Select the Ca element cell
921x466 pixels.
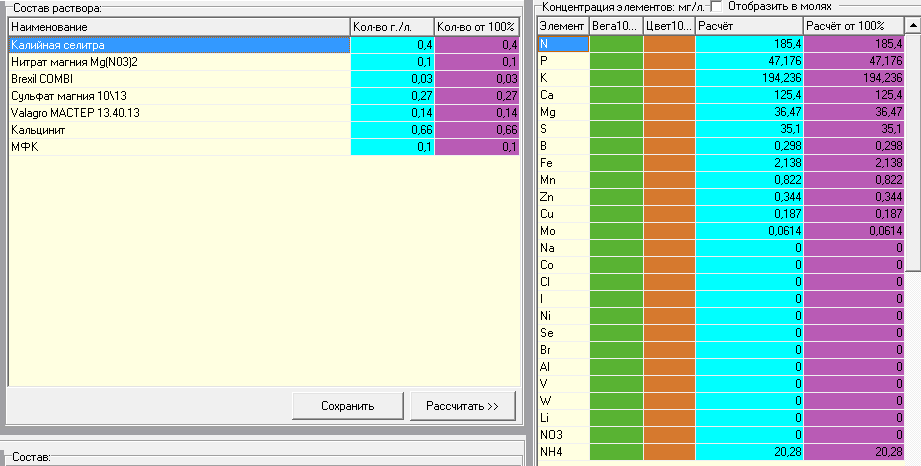[x=563, y=95]
